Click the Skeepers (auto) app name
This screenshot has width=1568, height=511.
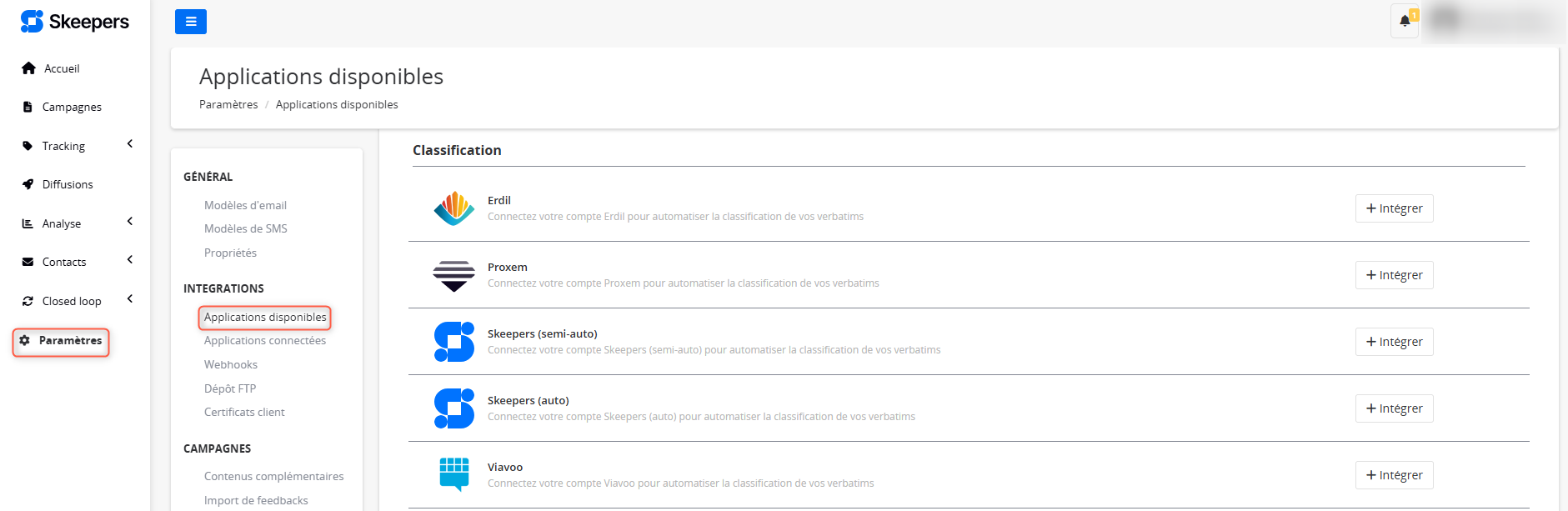[x=529, y=400]
